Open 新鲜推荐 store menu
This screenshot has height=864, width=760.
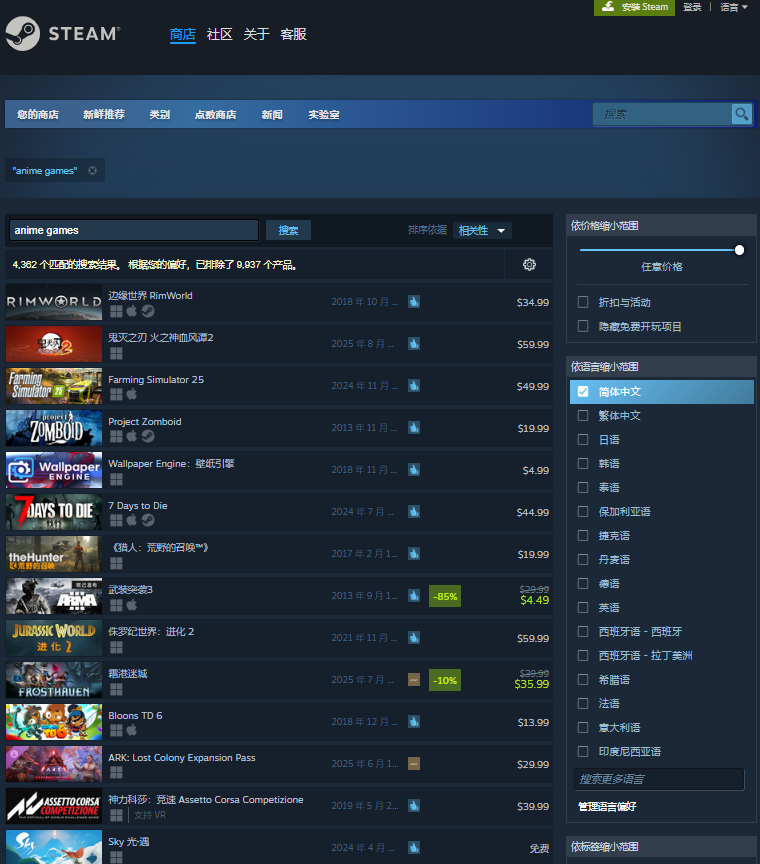click(x=104, y=114)
